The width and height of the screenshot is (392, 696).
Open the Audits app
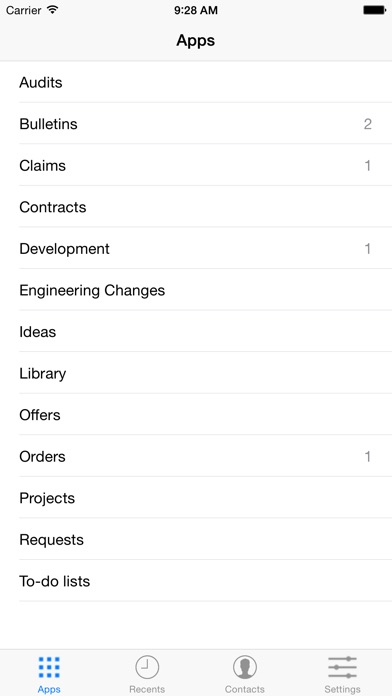pyautogui.click(x=196, y=82)
